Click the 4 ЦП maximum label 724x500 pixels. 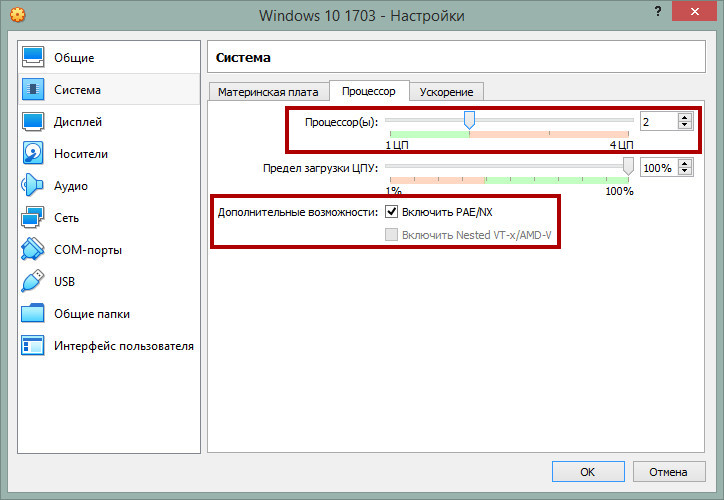tap(621, 145)
